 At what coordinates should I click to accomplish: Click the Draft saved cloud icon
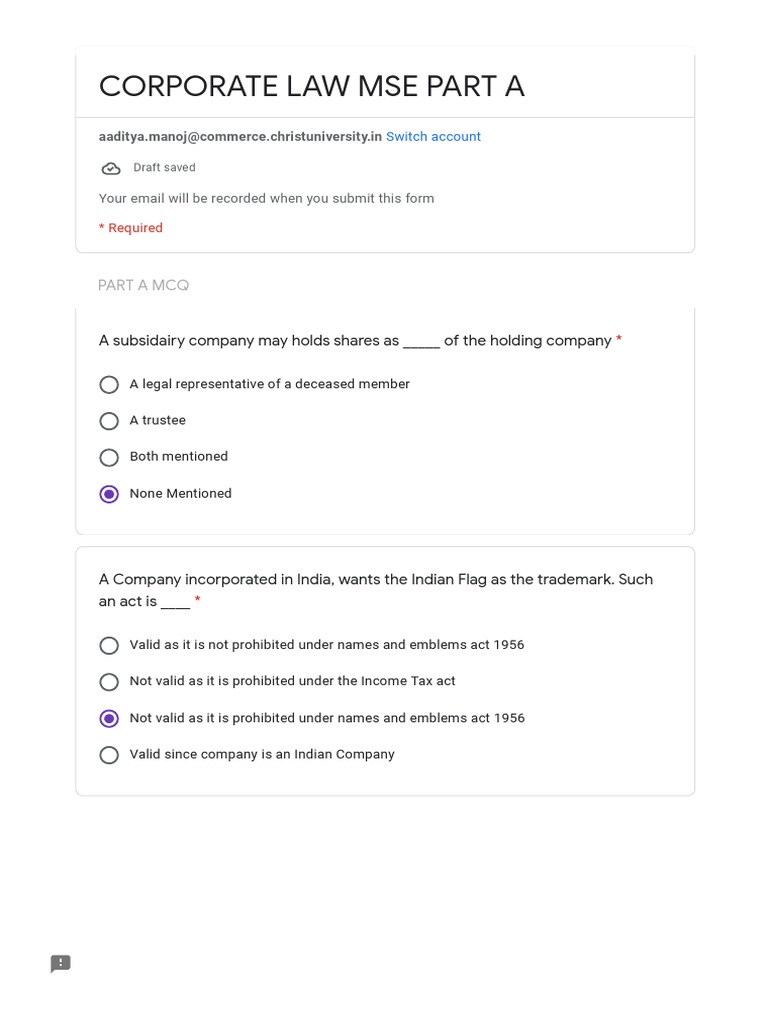pos(111,168)
